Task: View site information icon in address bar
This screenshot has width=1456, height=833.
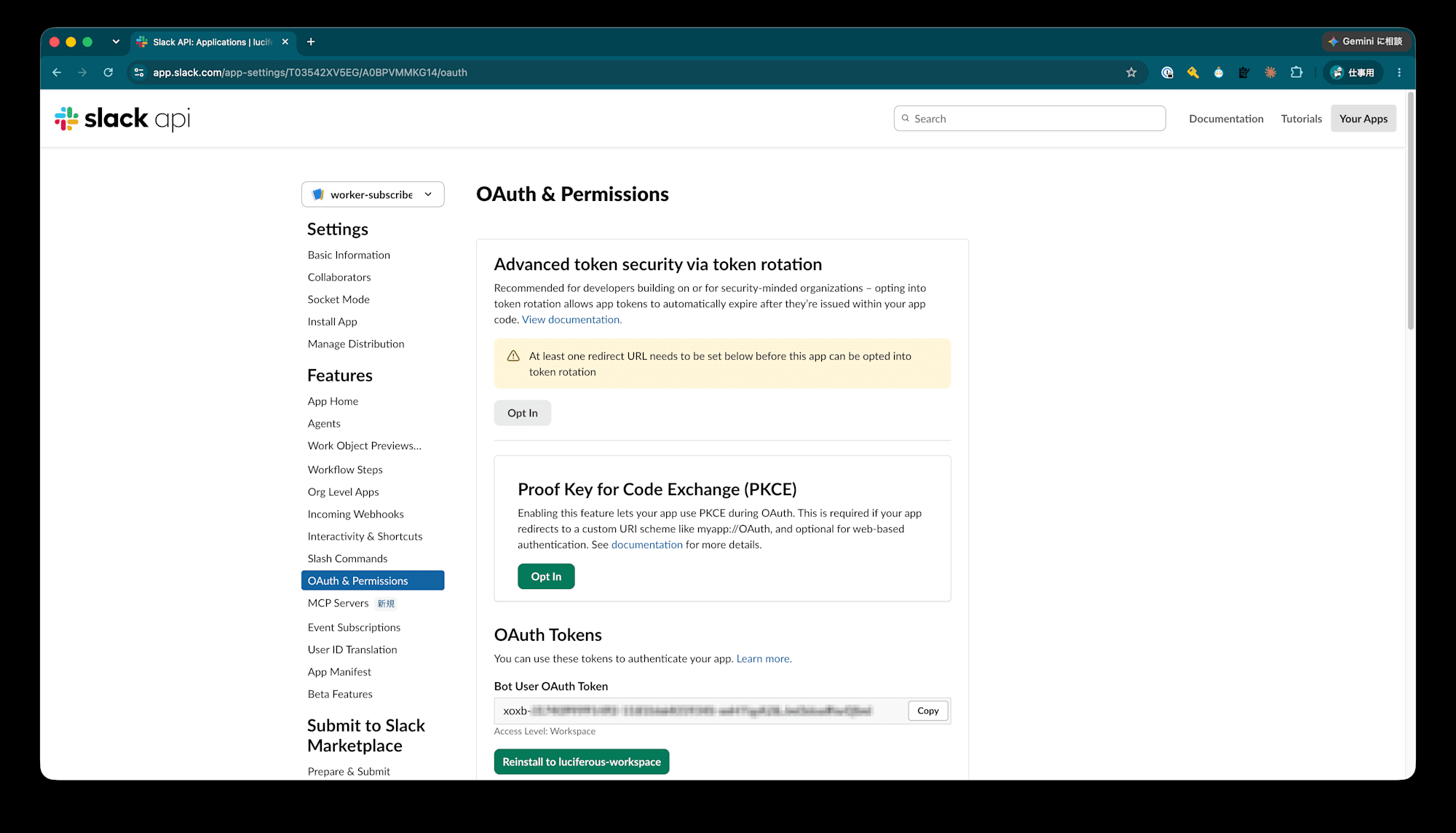Action: (139, 72)
